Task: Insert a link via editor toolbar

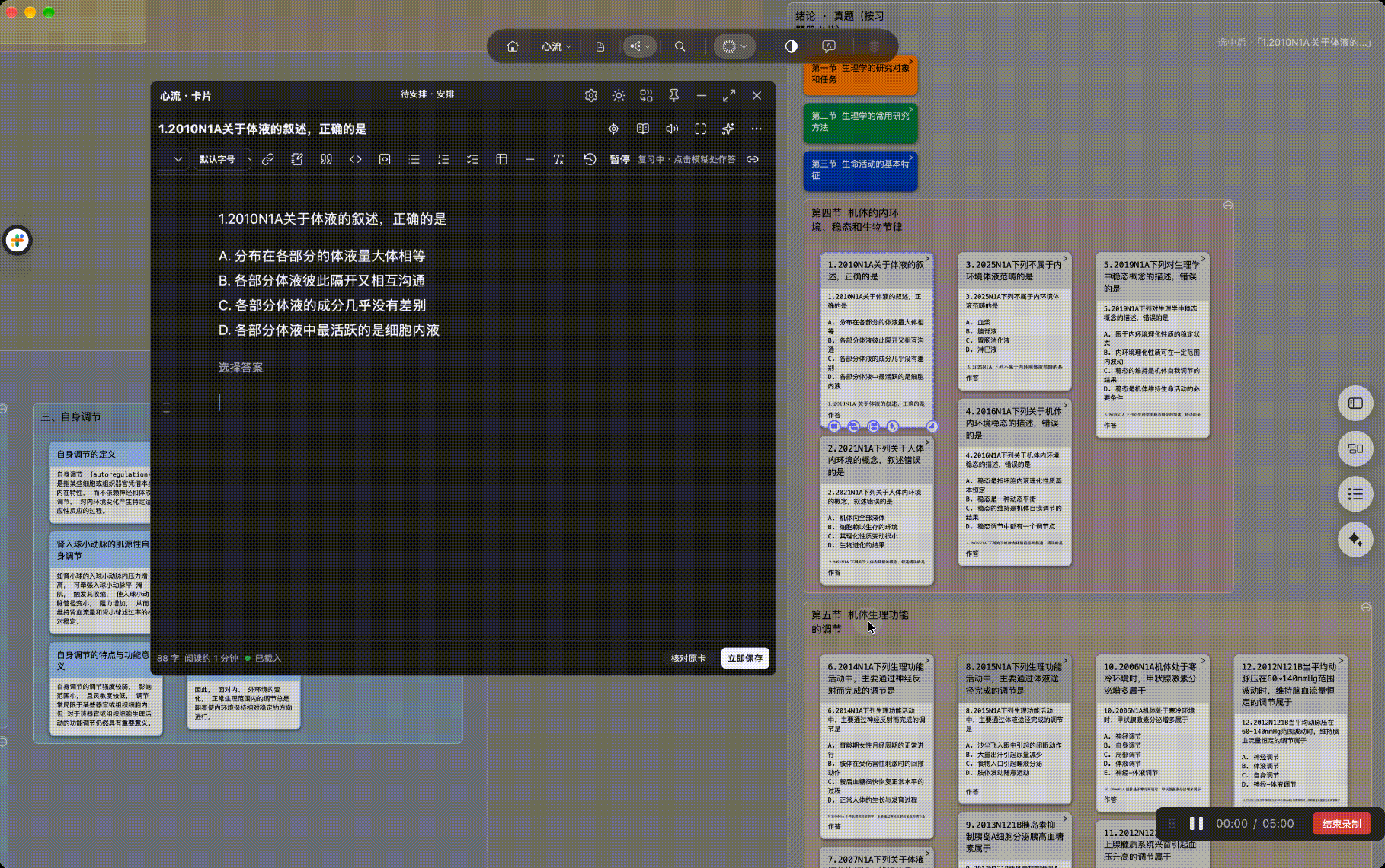Action: coord(268,159)
